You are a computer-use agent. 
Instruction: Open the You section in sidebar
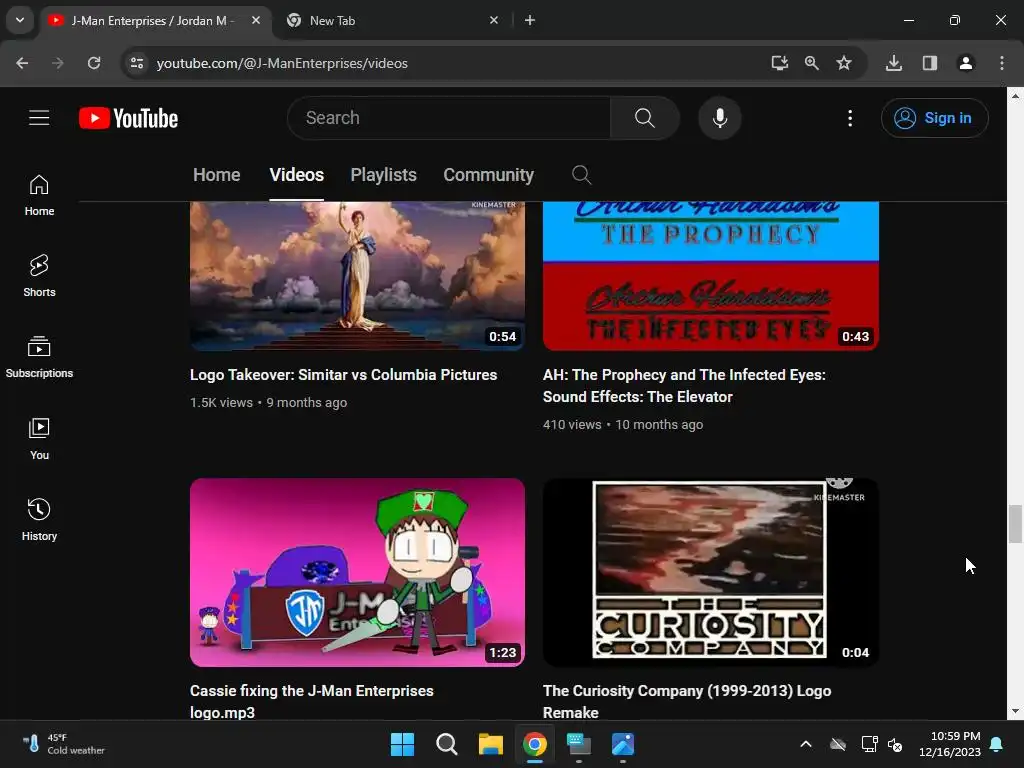point(39,438)
